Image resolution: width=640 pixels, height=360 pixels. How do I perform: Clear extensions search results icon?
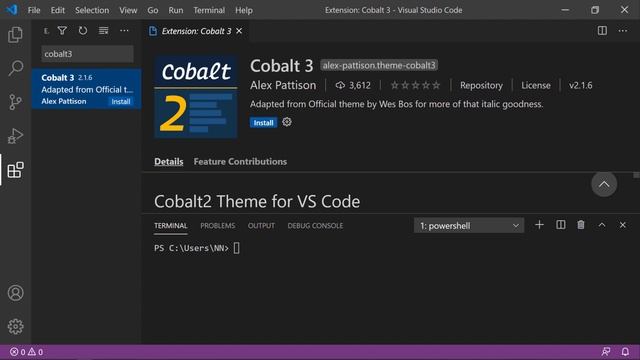tap(104, 31)
